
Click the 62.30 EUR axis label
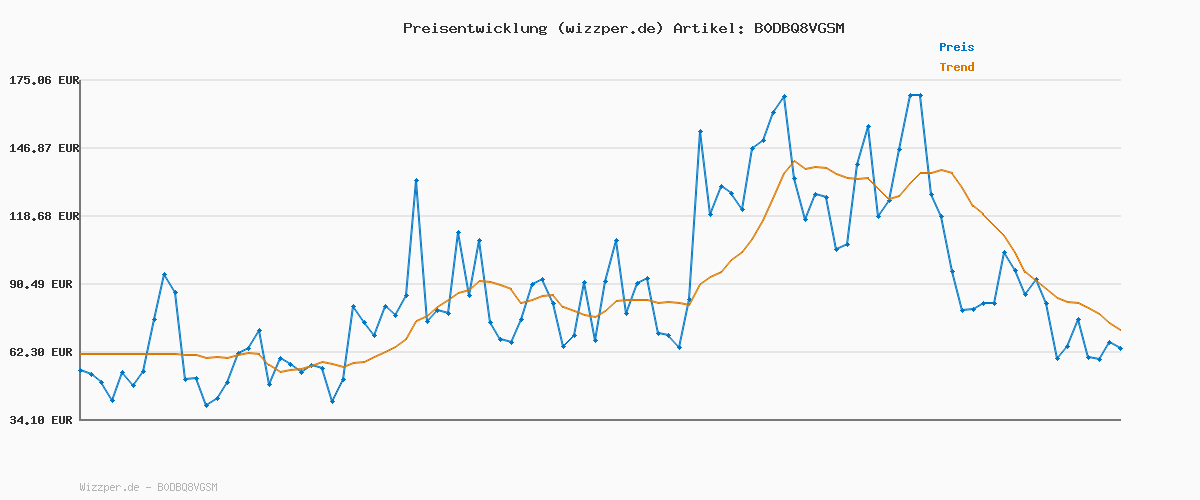[x=45, y=352]
